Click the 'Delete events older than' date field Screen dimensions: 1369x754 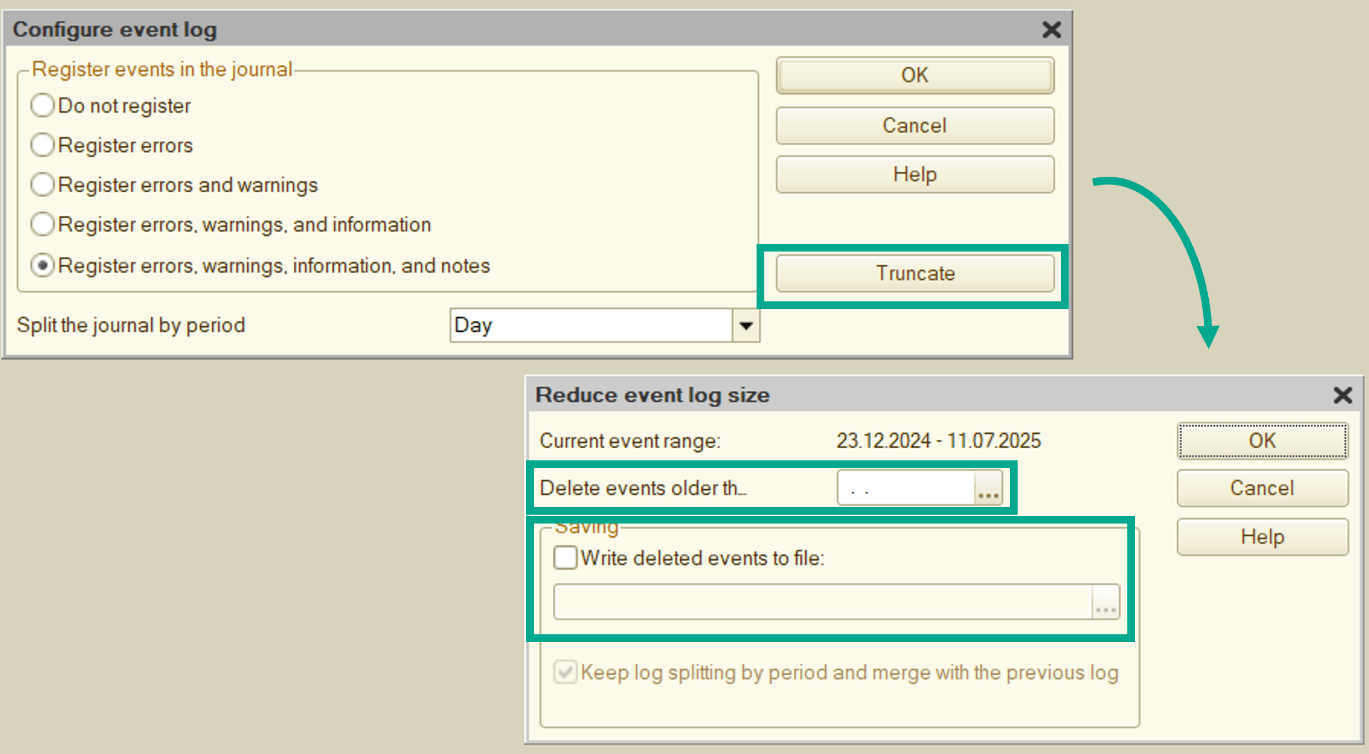point(905,490)
